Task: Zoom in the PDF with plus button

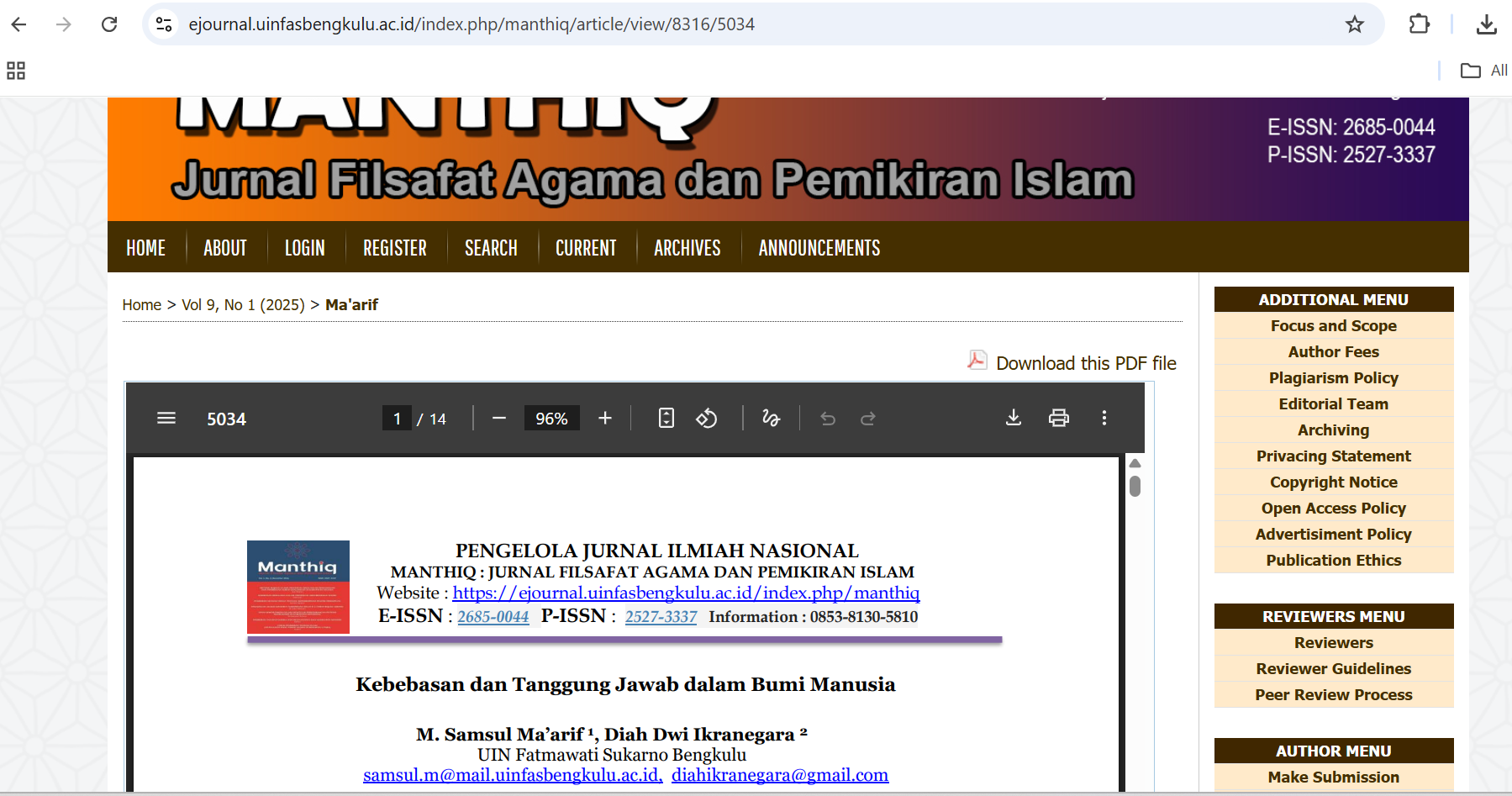Action: click(605, 419)
